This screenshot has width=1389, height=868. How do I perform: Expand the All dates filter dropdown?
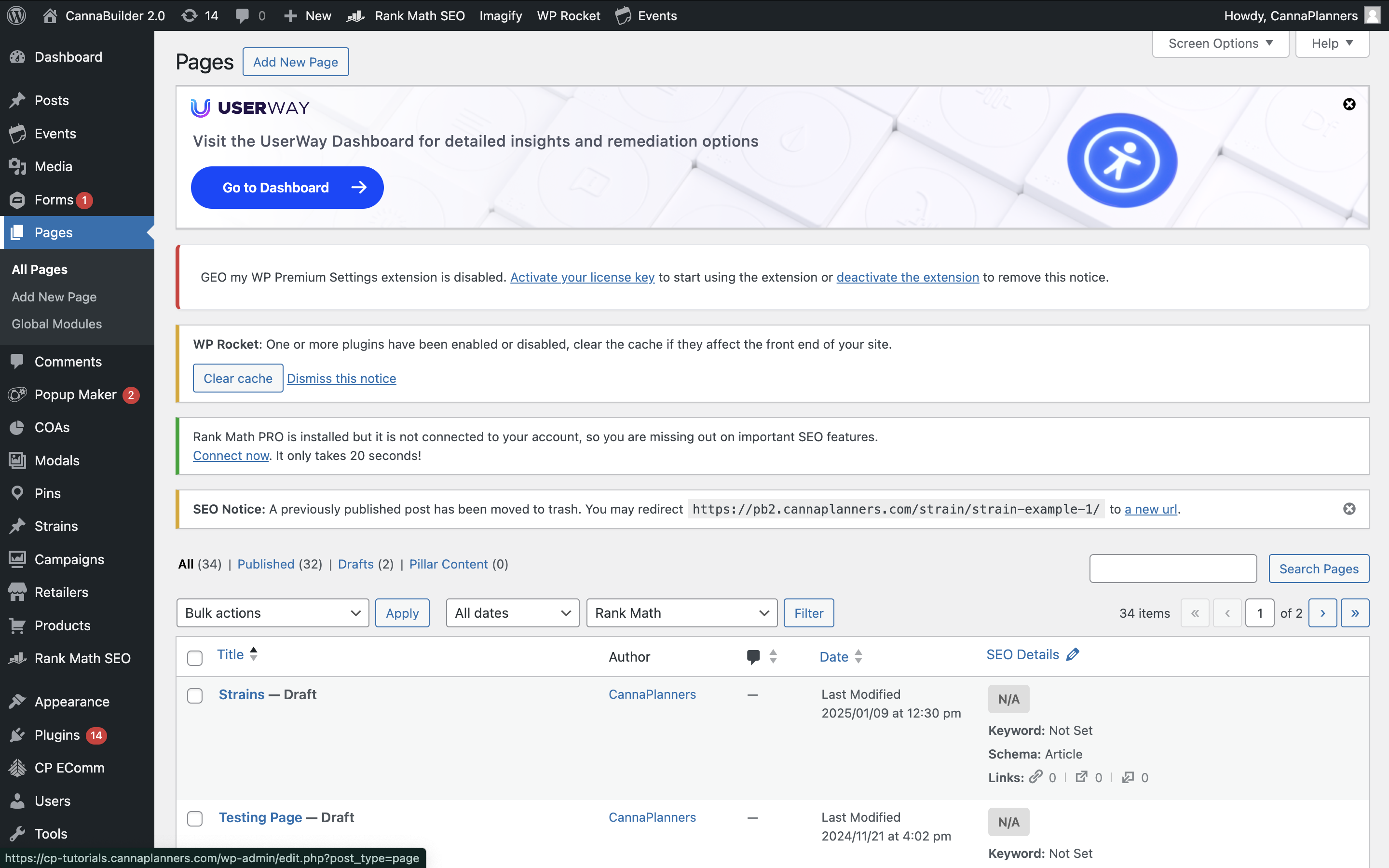coord(512,613)
